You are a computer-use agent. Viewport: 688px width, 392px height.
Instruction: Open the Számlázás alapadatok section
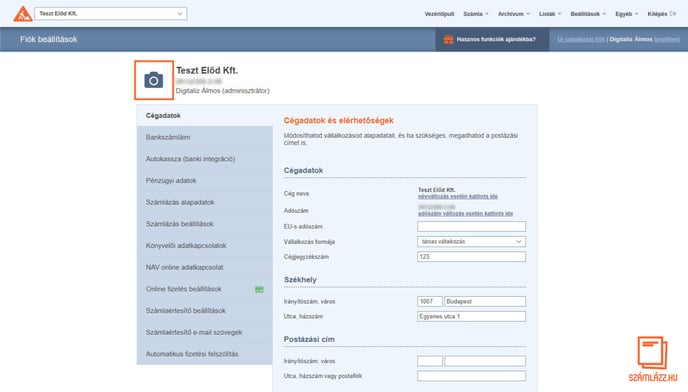coord(204,202)
